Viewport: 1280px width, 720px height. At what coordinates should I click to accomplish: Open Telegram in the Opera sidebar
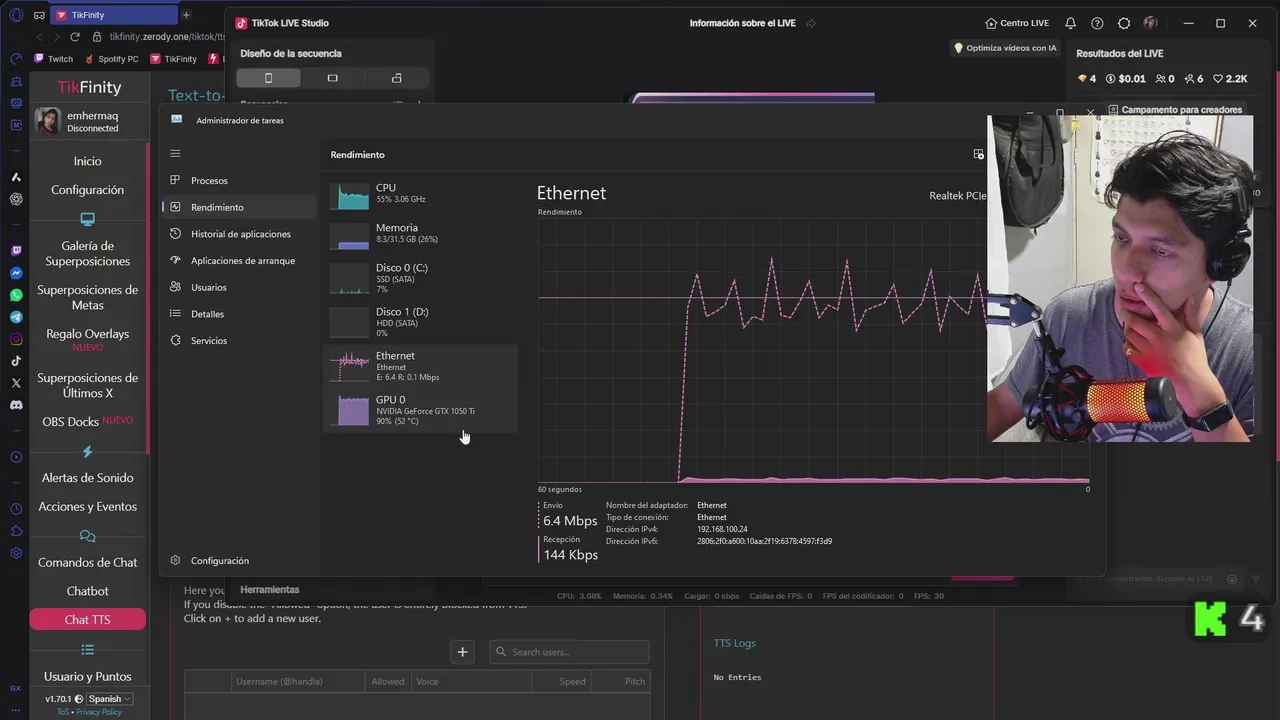coord(16,317)
